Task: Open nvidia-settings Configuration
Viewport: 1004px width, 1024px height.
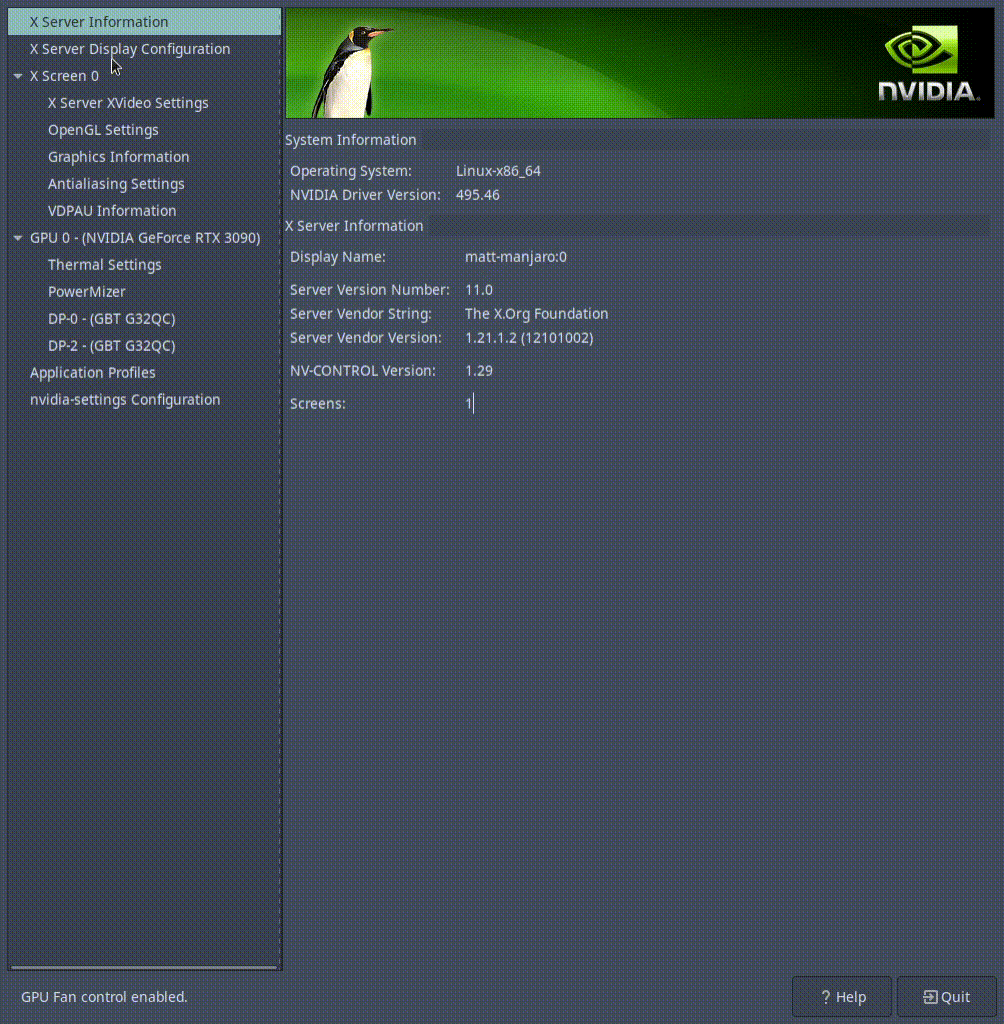Action: coord(125,400)
